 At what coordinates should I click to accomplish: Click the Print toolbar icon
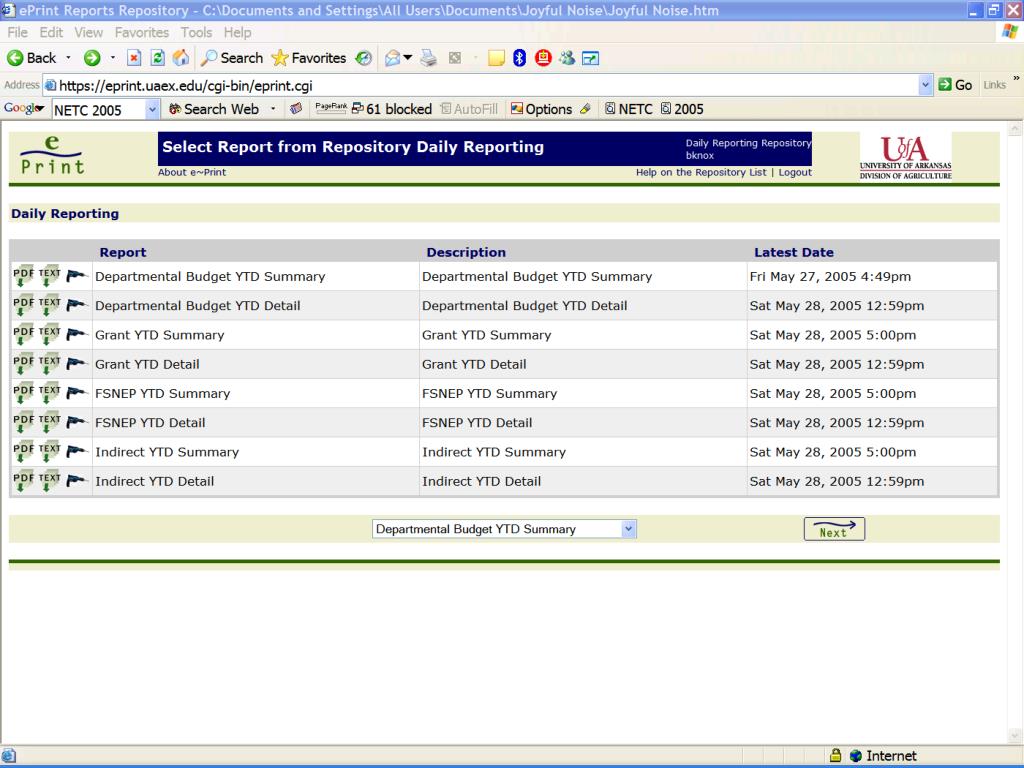click(428, 58)
